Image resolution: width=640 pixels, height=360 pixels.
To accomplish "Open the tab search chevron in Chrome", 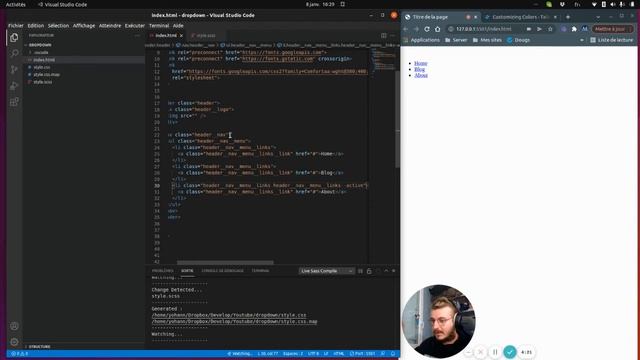I will [598, 17].
